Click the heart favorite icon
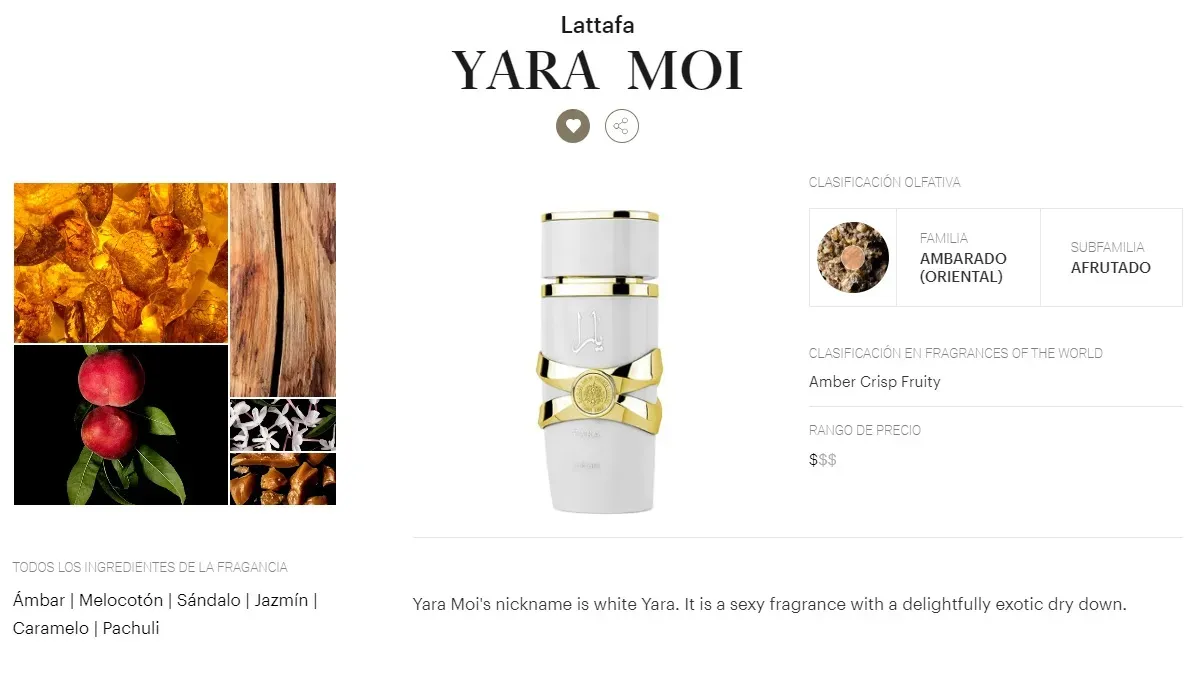 point(573,126)
